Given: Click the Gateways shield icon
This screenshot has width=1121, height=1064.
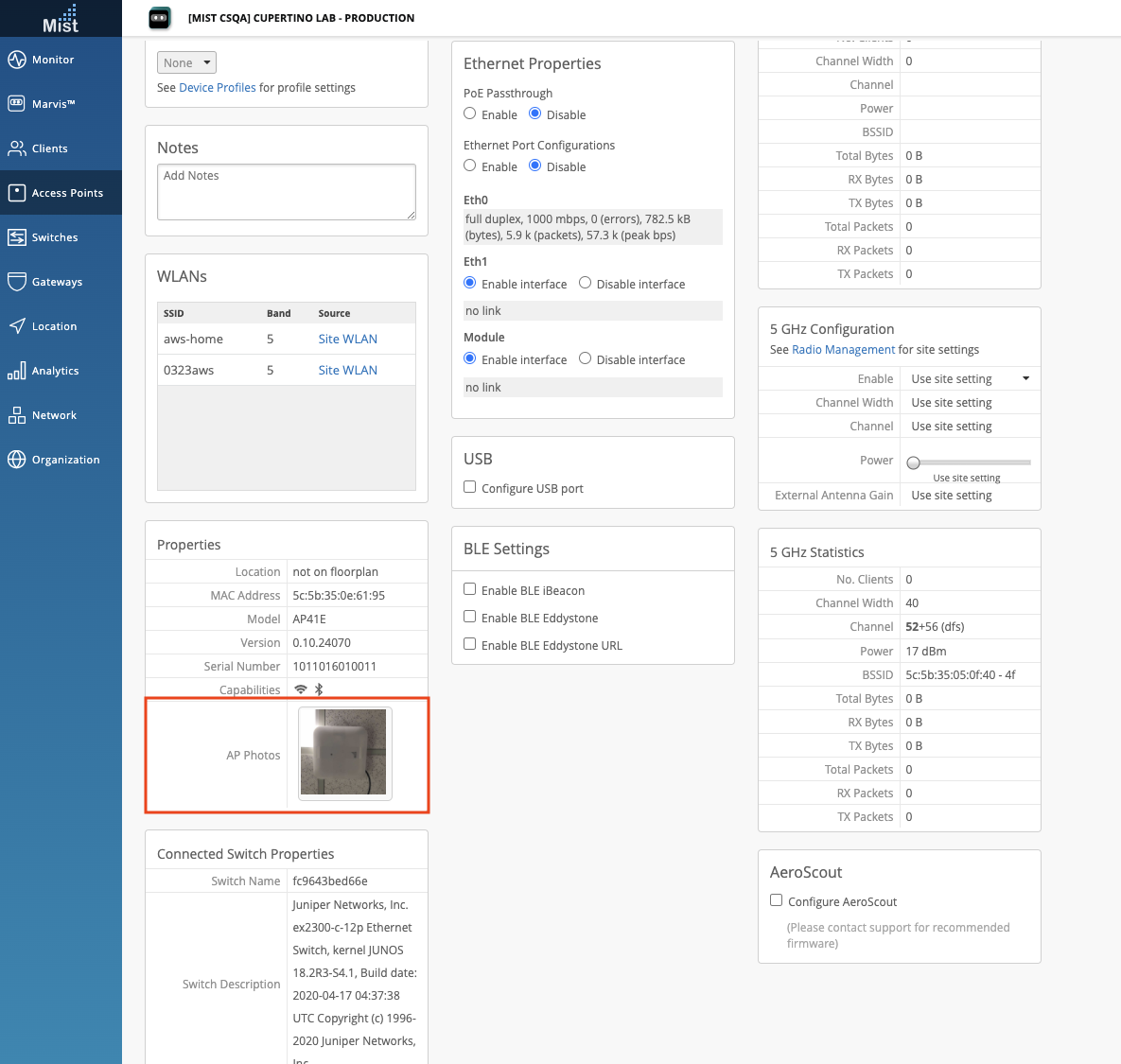Looking at the screenshot, I should [17, 282].
